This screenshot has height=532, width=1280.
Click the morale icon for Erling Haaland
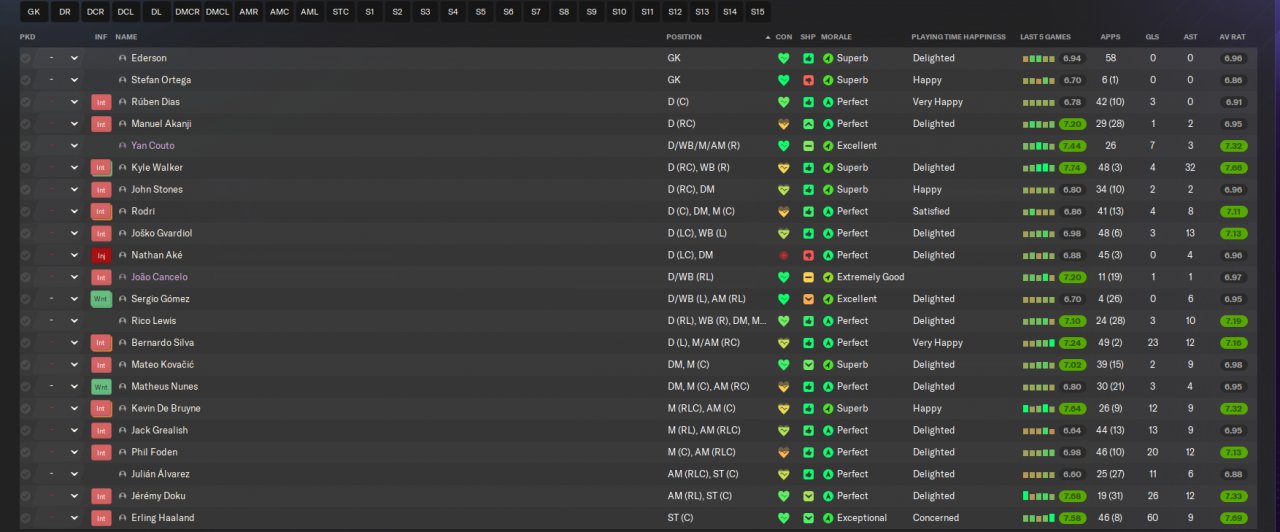(828, 518)
